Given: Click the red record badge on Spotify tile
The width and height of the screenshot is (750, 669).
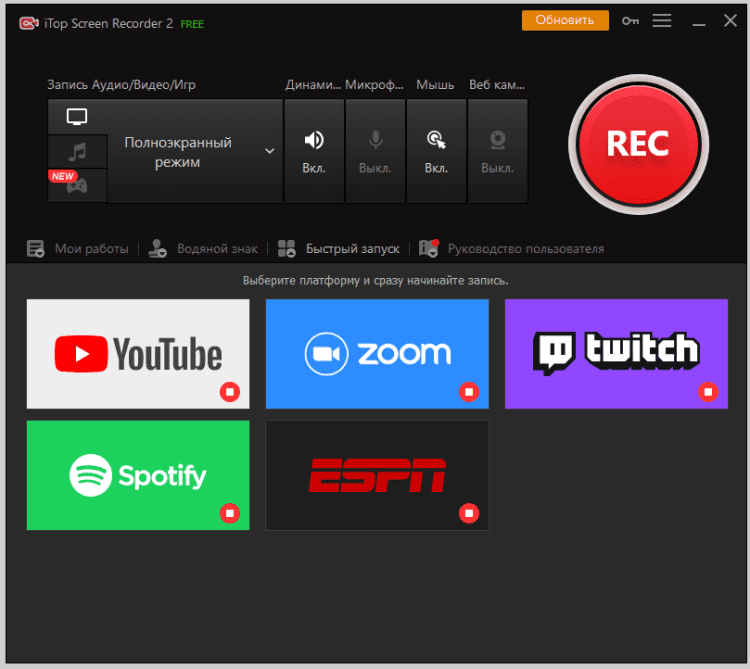Looking at the screenshot, I should click(x=230, y=513).
